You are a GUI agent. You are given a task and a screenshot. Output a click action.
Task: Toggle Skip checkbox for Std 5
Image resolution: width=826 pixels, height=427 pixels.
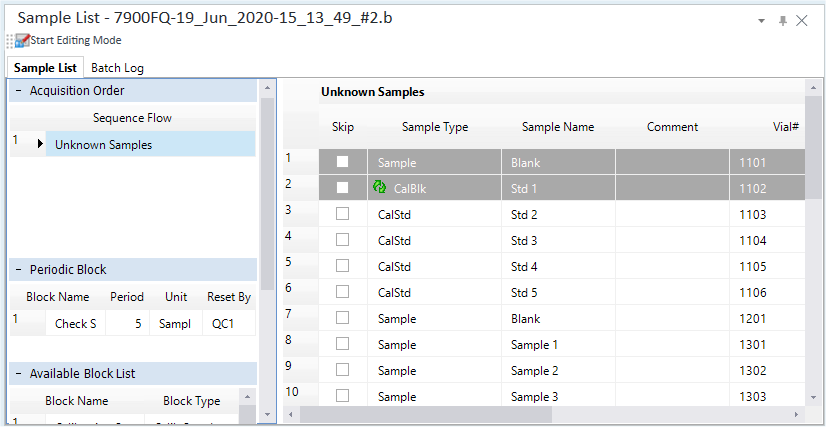tap(342, 292)
